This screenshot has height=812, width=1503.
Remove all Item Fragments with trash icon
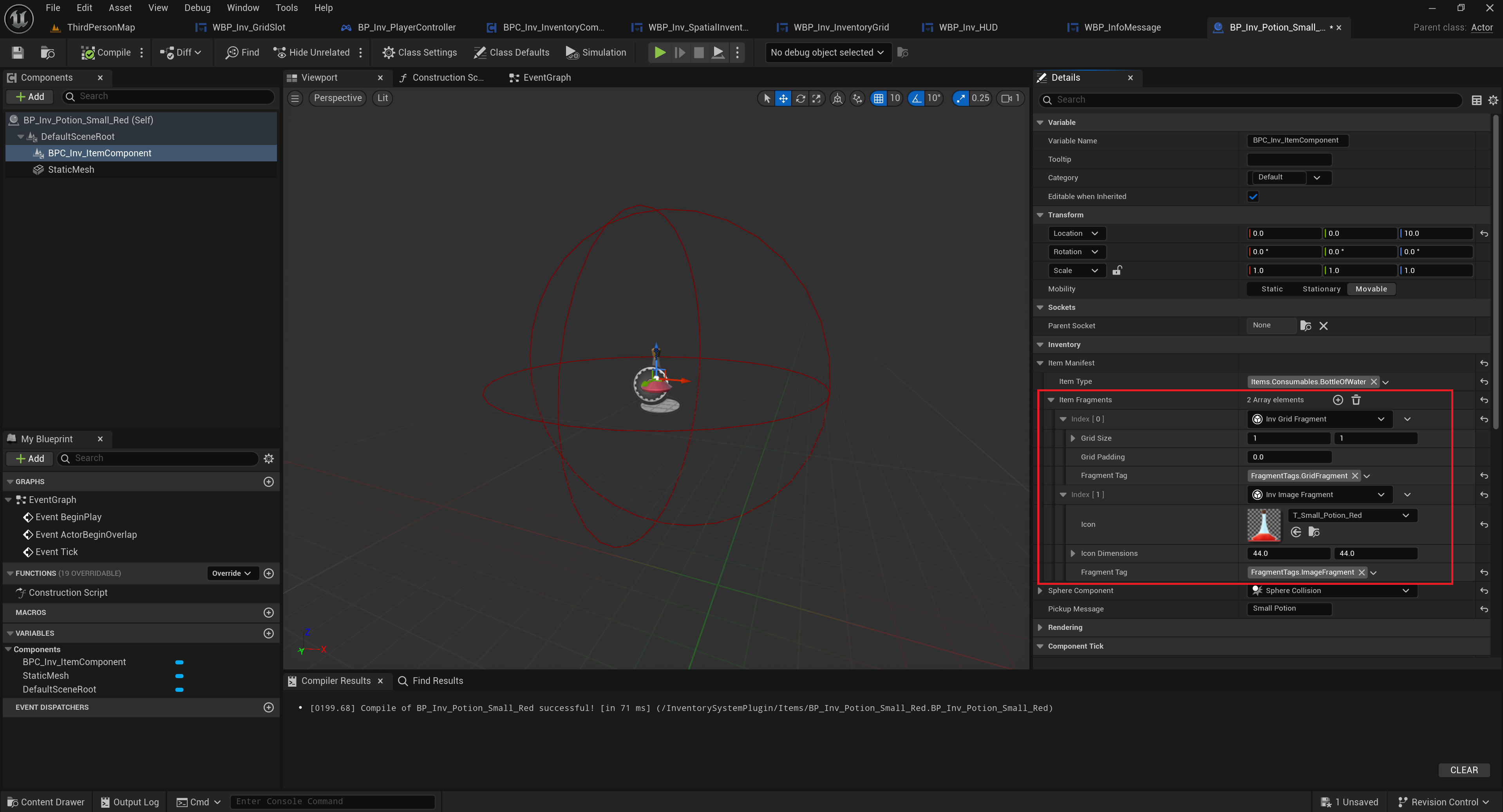1356,400
